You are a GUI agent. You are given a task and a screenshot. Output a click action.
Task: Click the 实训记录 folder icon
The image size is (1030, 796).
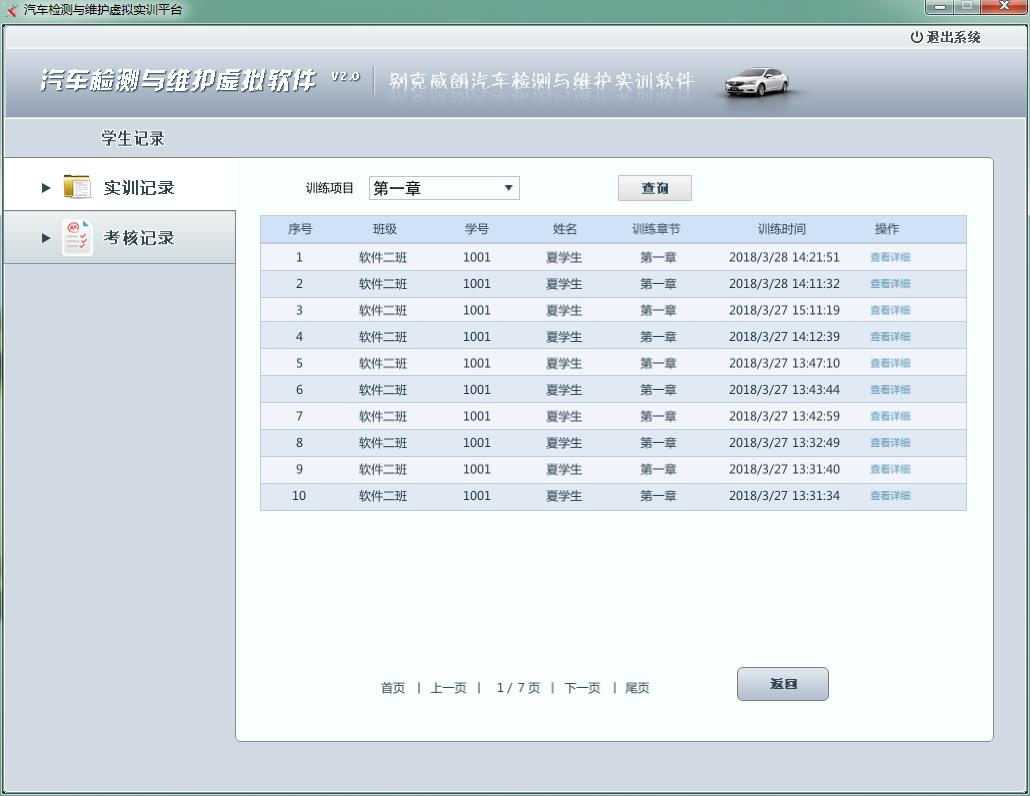pos(77,187)
